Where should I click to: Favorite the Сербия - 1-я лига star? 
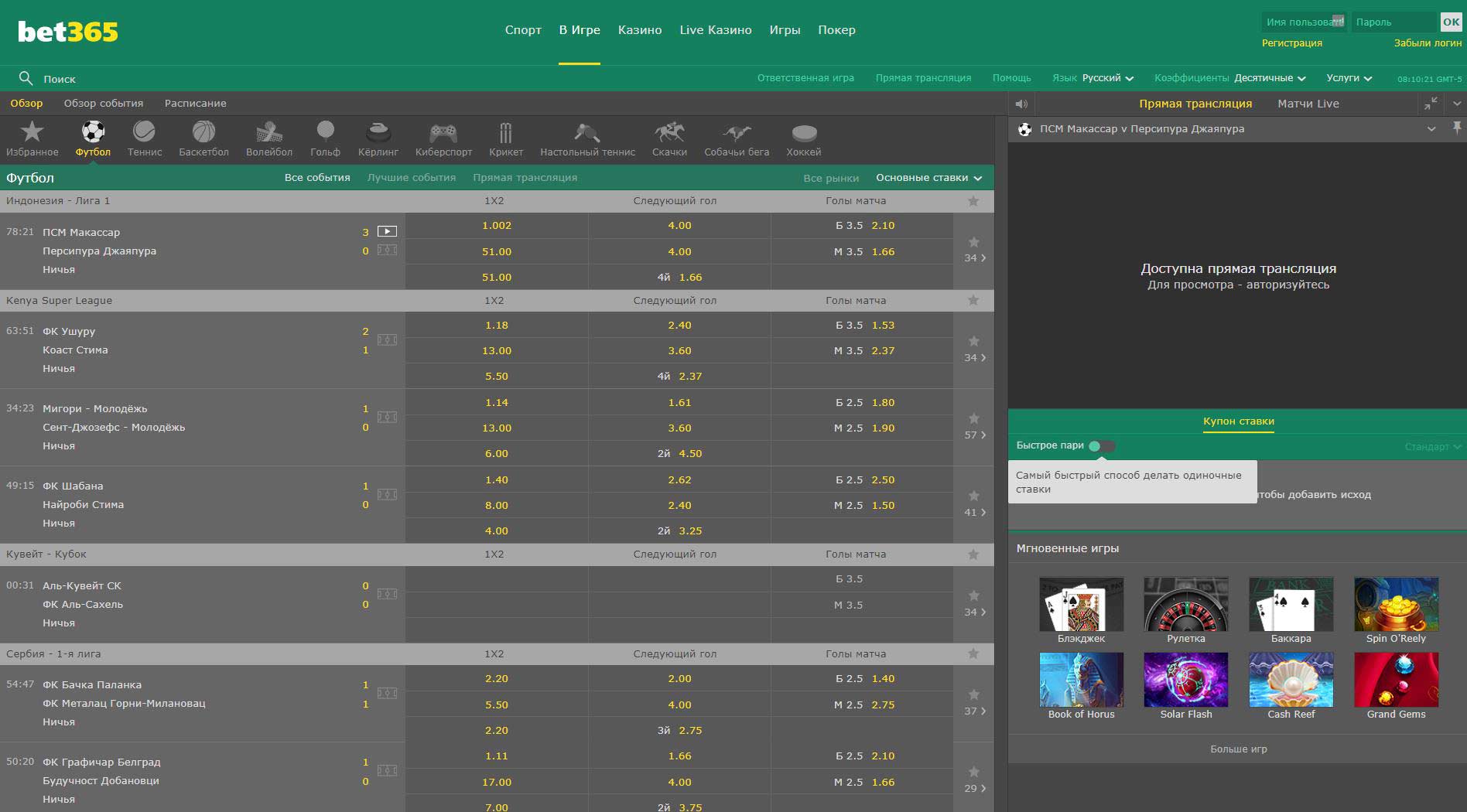[x=973, y=653]
